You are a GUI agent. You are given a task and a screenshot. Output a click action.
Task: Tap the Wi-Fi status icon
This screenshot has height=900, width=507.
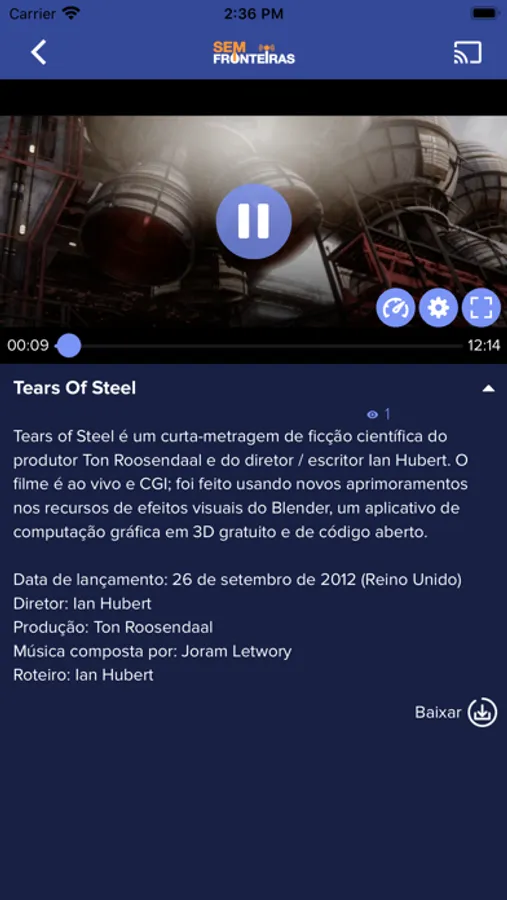click(x=71, y=13)
